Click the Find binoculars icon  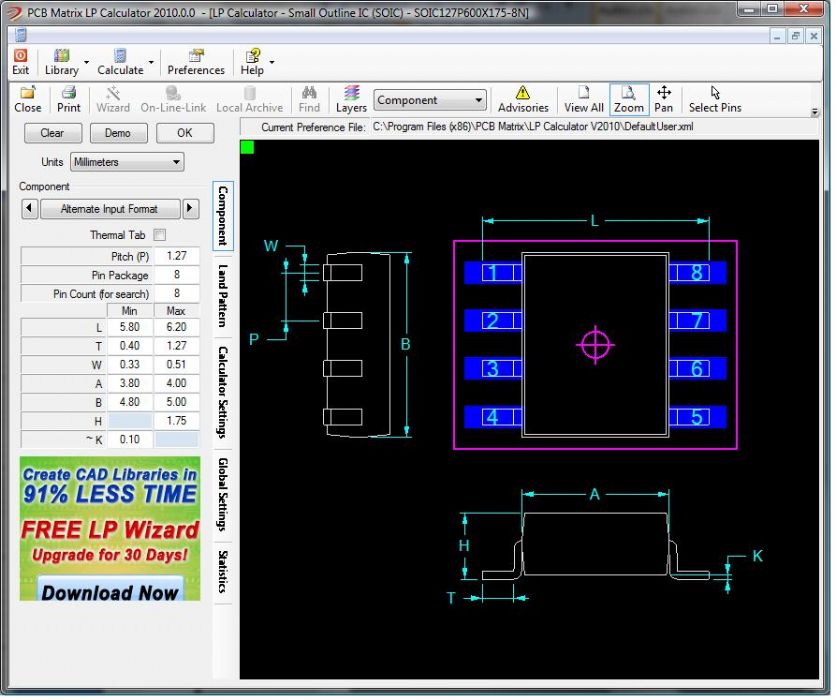tap(309, 93)
